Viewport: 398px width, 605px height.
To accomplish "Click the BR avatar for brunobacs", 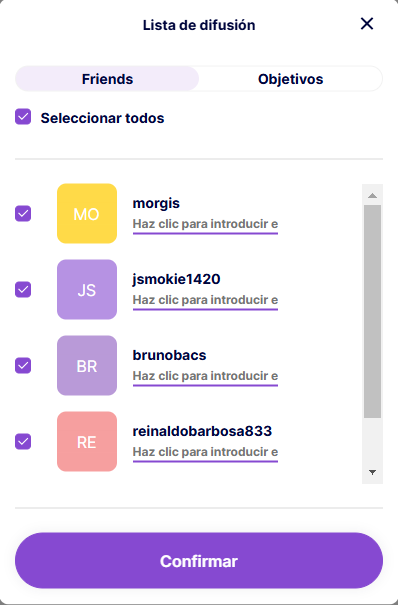I will [x=87, y=365].
